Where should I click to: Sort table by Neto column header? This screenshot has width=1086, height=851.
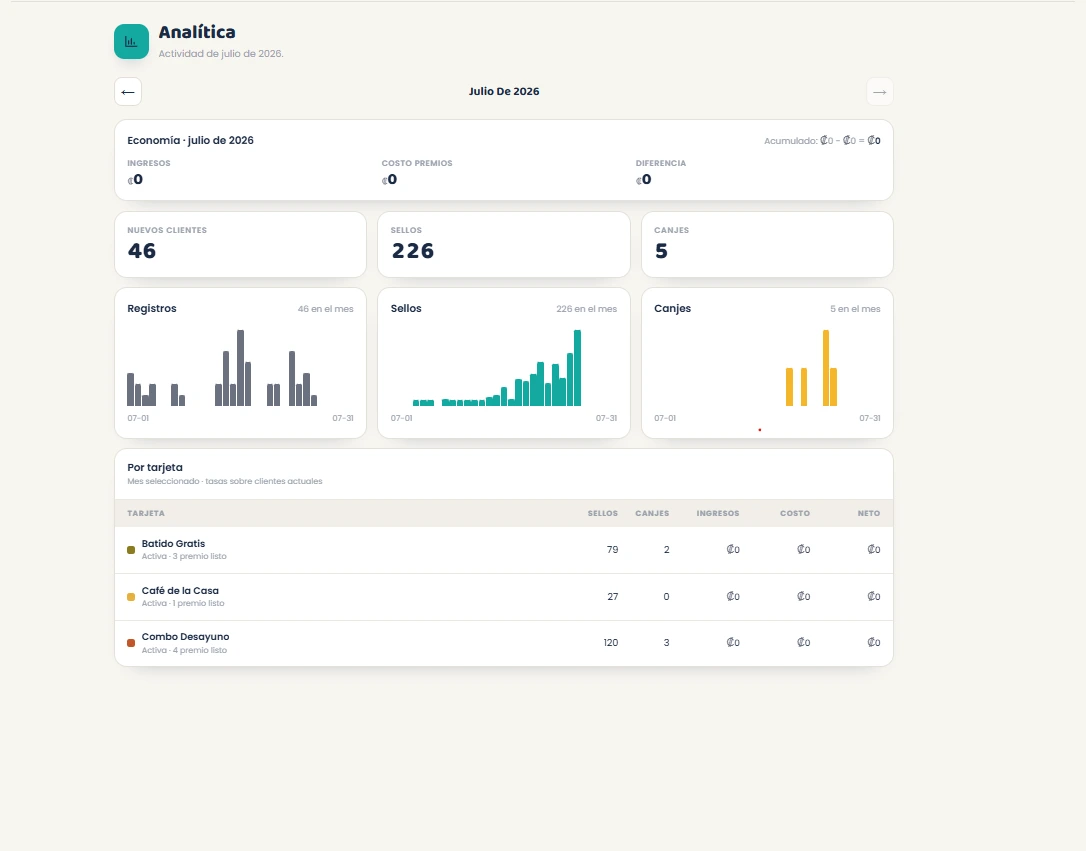(x=869, y=513)
